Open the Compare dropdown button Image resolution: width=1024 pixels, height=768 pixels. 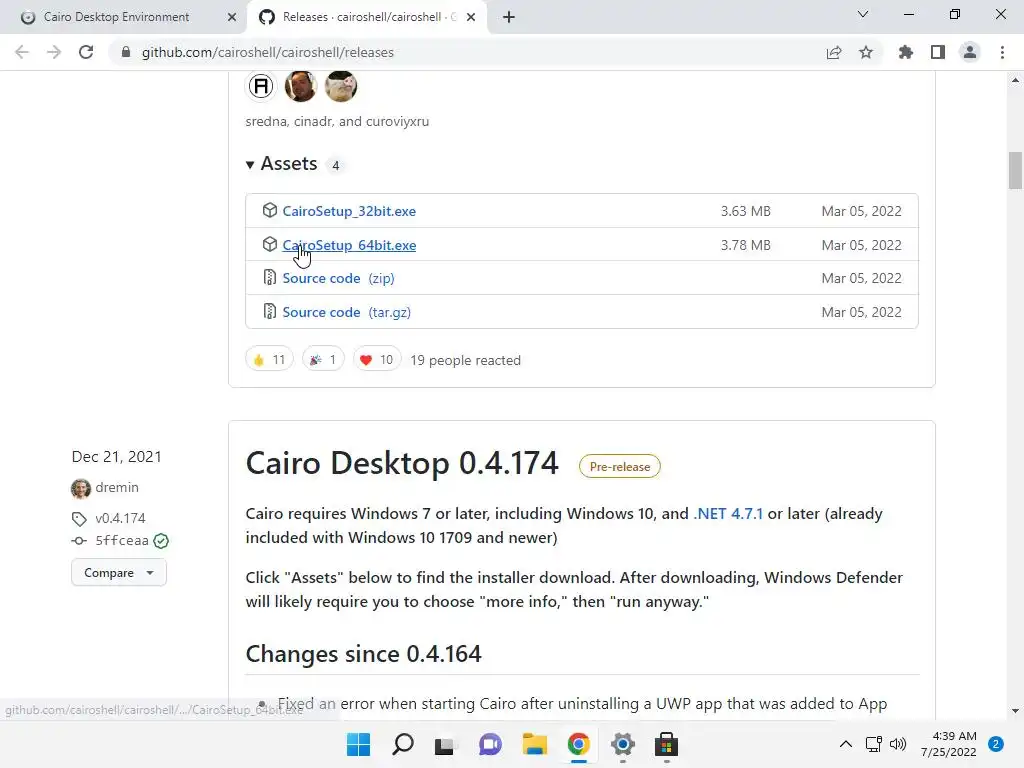coord(119,573)
